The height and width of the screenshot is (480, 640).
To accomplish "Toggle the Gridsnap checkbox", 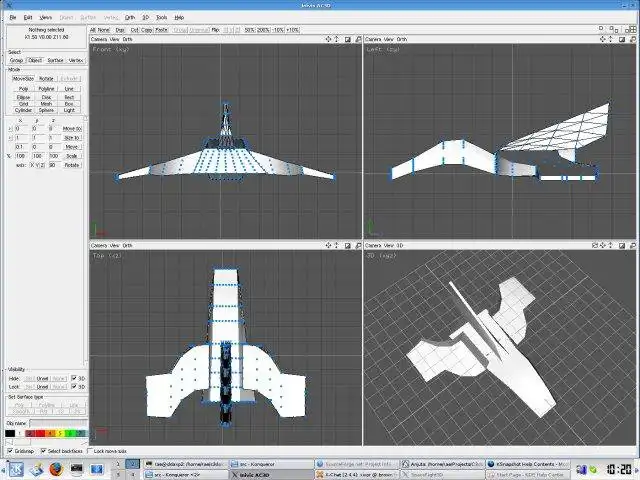I will (10, 451).
